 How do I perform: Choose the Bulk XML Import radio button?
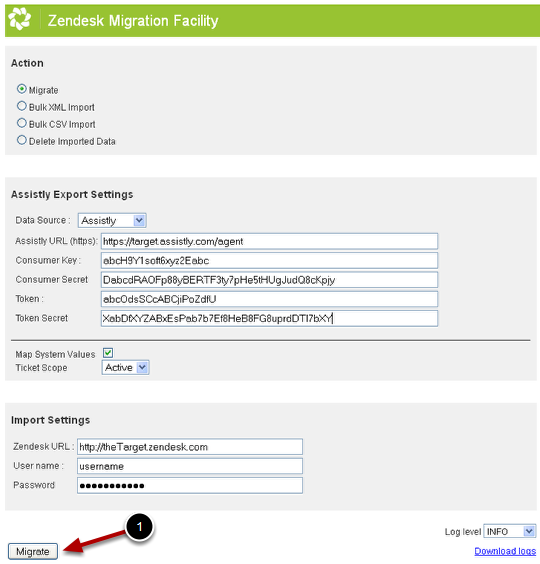pyautogui.click(x=22, y=106)
